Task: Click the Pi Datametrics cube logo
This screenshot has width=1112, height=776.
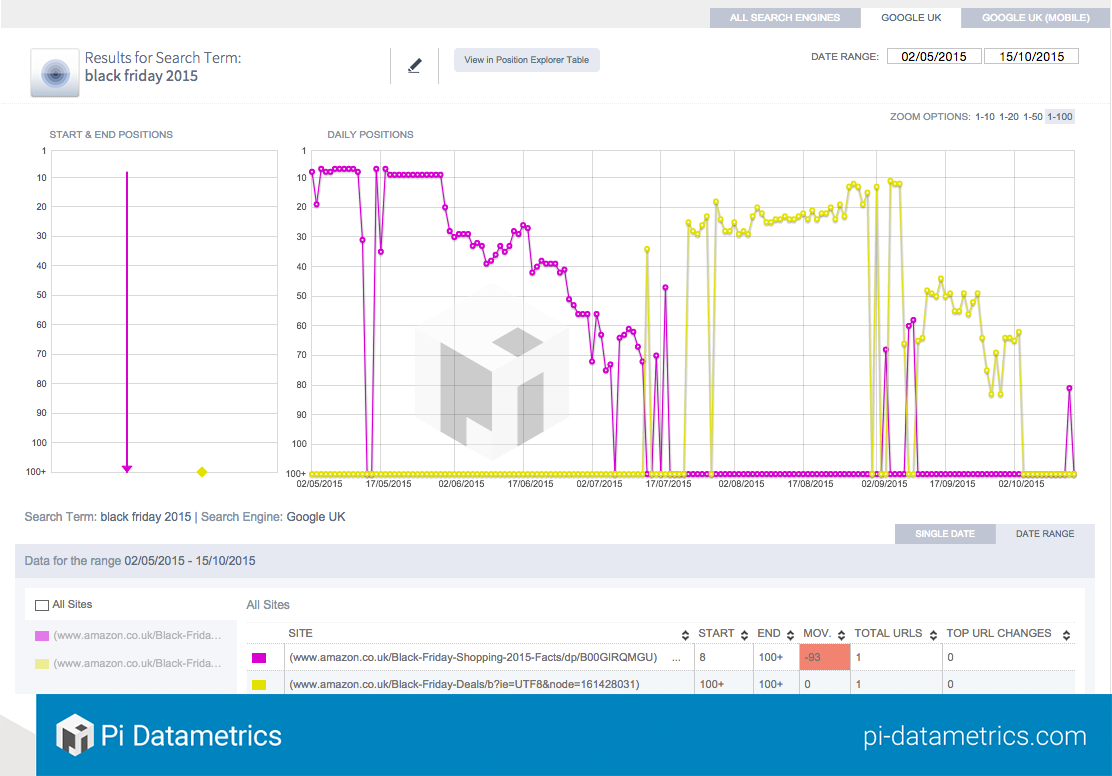Action: coord(74,734)
